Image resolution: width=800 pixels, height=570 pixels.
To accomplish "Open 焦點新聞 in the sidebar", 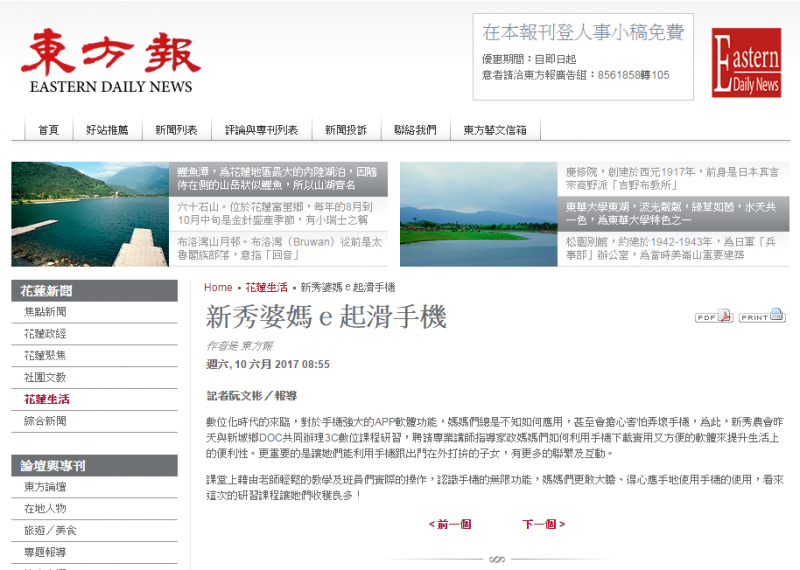I will 46,312.
